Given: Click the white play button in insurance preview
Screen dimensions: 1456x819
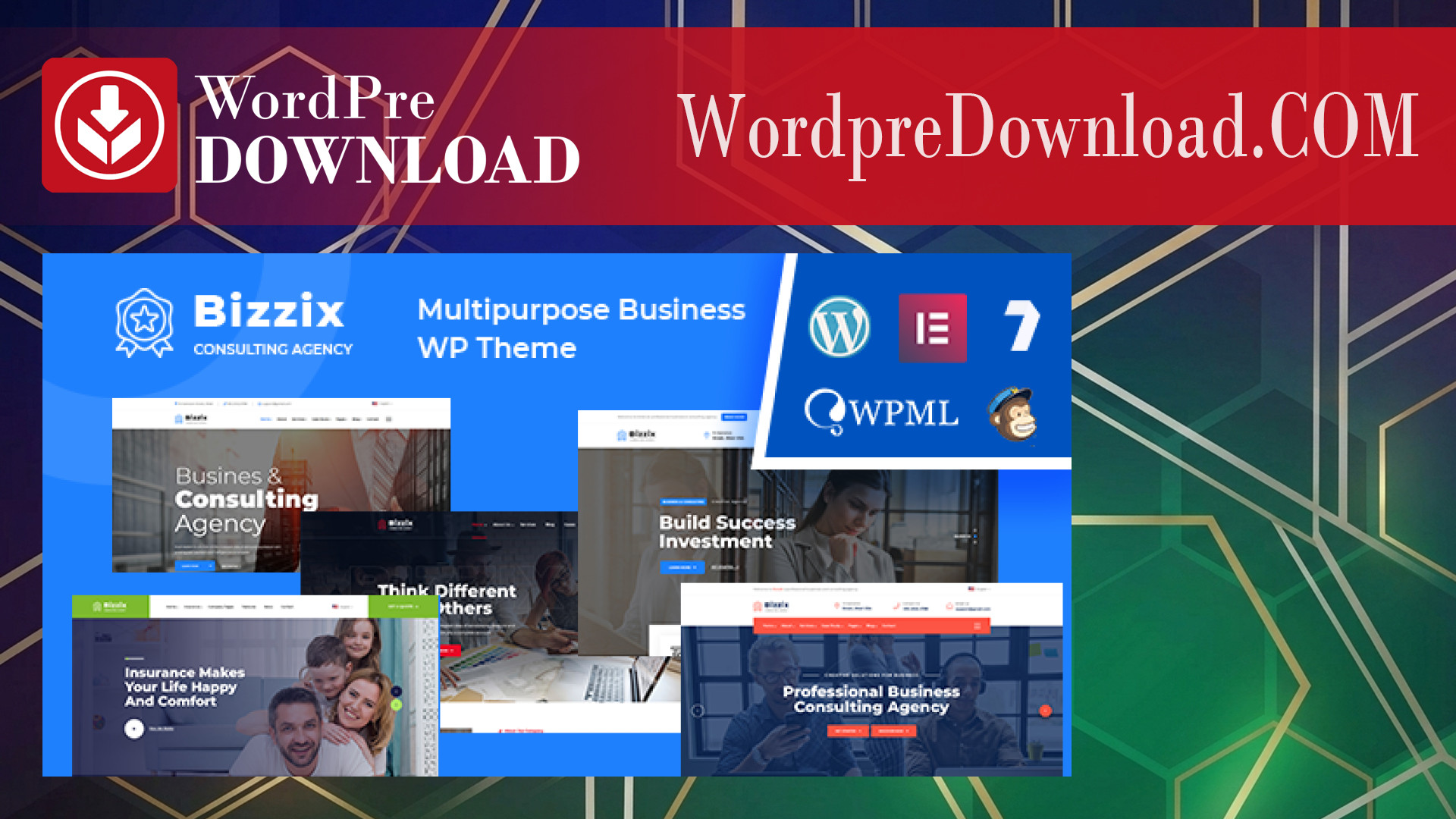Looking at the screenshot, I should tap(134, 729).
